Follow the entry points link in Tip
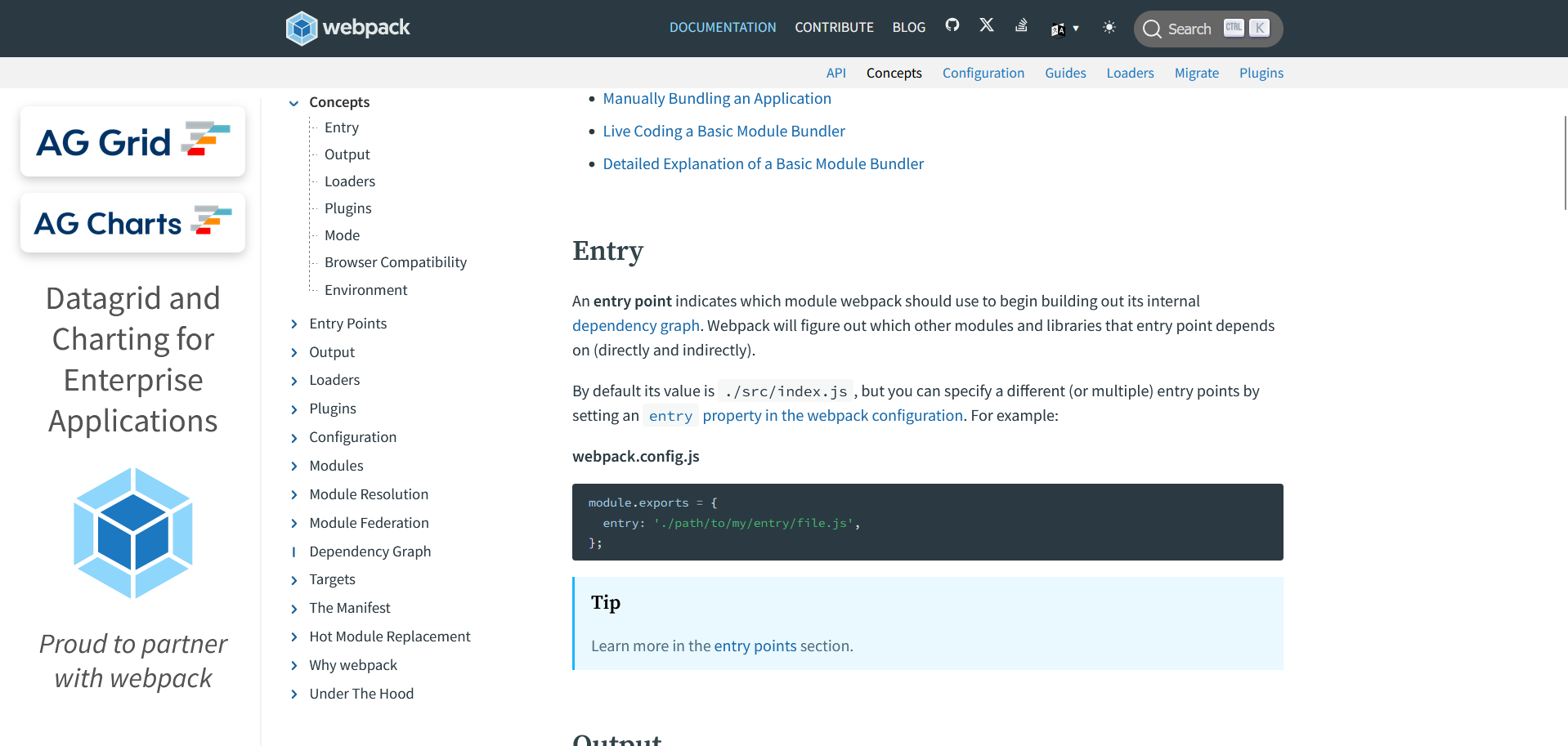Viewport: 1568px width, 746px height. [755, 645]
